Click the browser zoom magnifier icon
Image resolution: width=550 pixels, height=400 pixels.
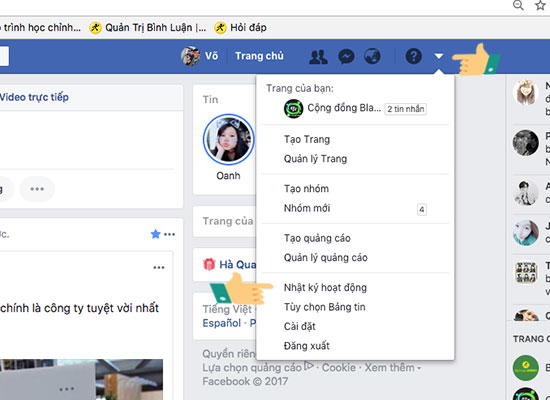pos(518,5)
